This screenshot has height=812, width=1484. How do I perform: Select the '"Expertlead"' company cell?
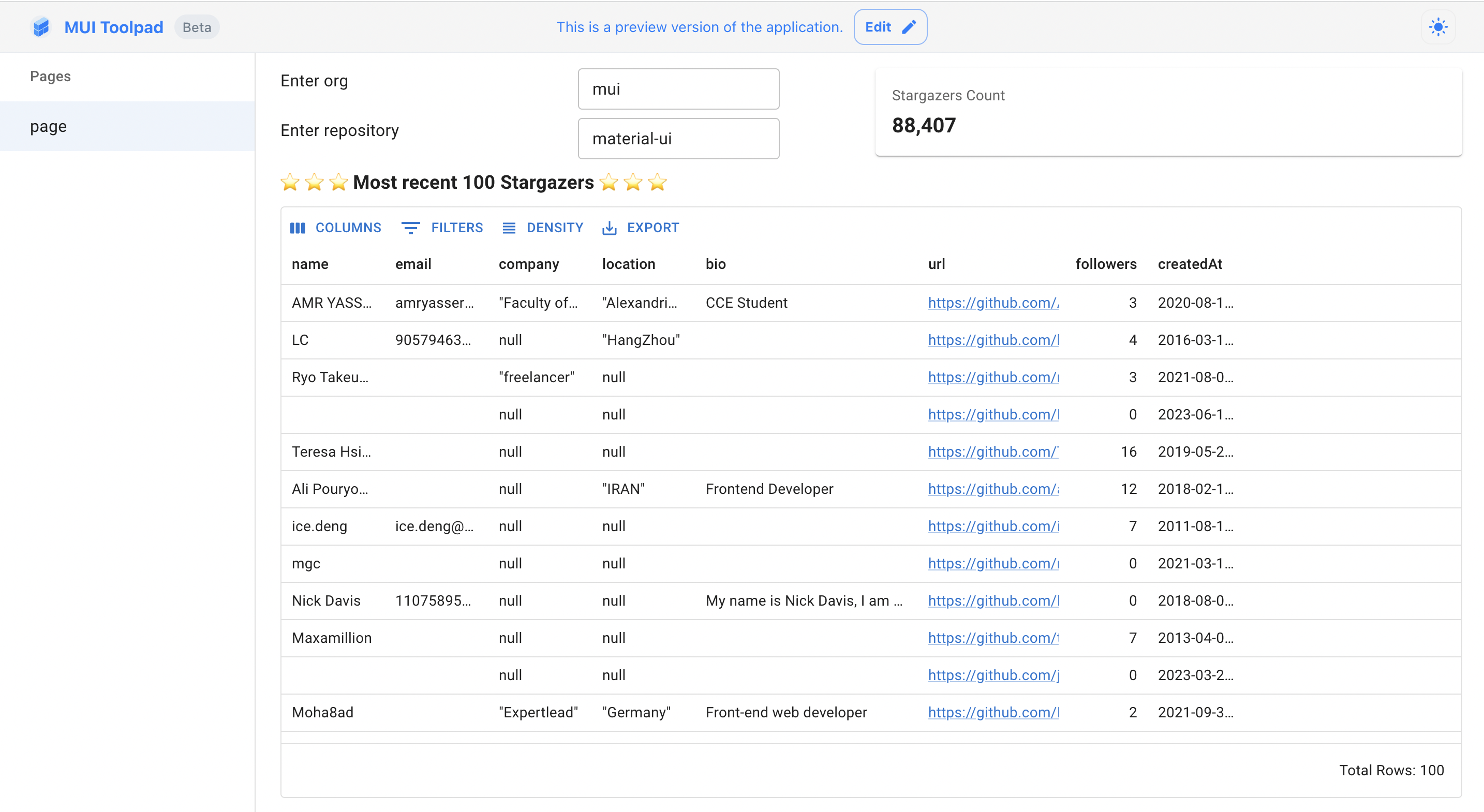pyautogui.click(x=540, y=713)
